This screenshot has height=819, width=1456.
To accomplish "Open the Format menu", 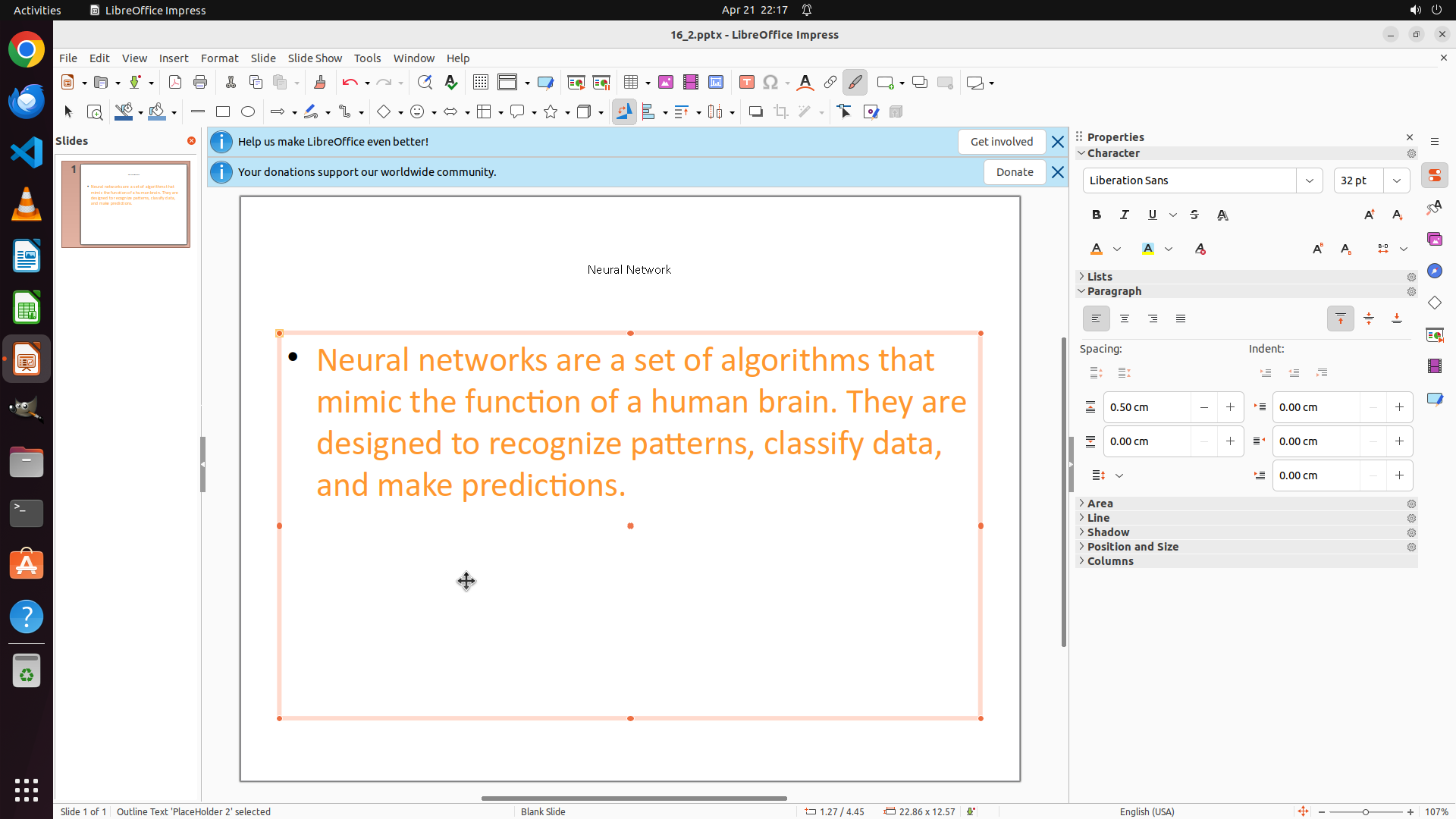I will tap(219, 58).
